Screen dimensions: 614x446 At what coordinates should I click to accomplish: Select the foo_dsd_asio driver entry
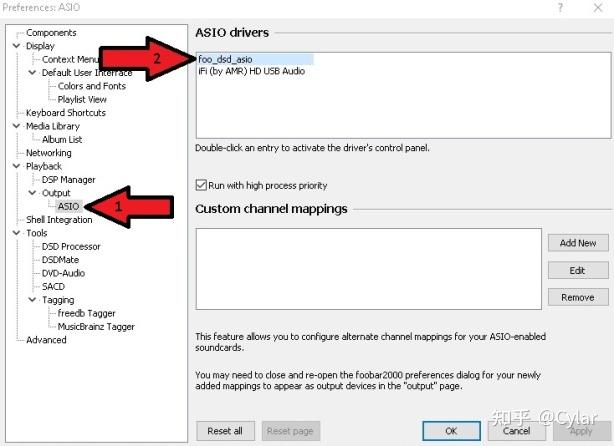[x=225, y=59]
